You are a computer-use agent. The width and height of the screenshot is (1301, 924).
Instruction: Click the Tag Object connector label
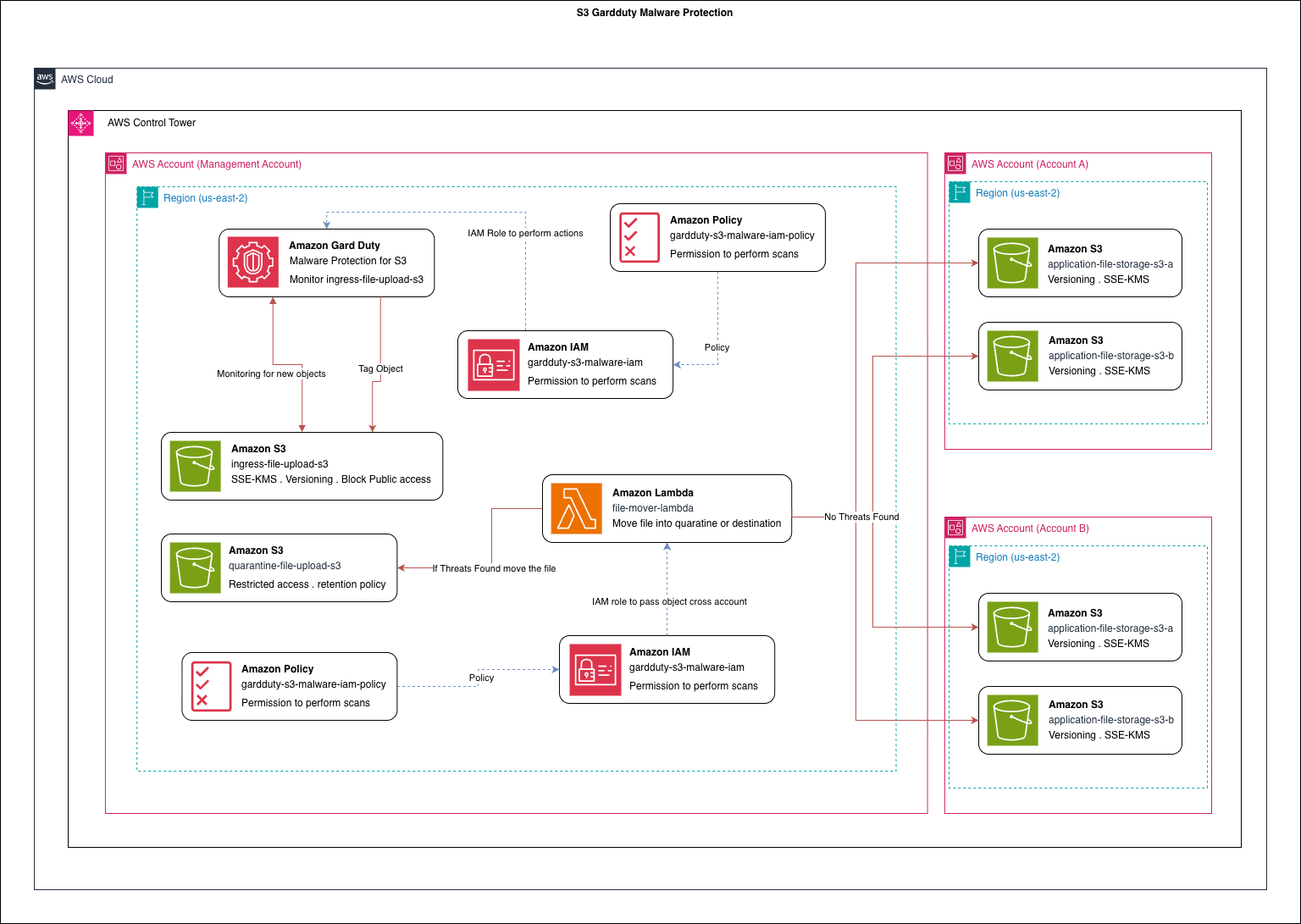[x=380, y=368]
